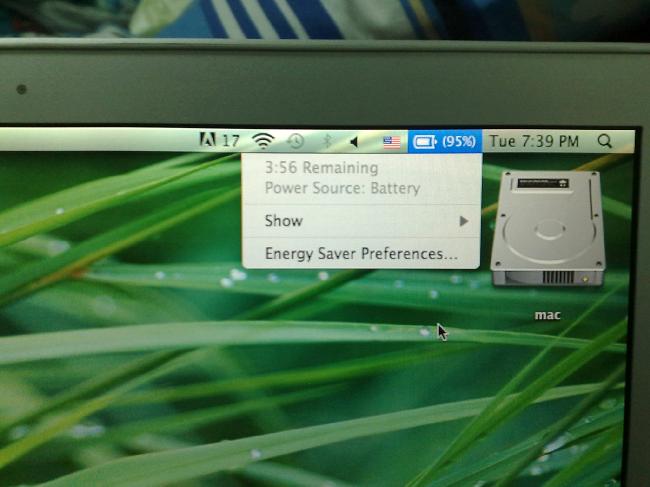Open the US flag input source menu
Viewport: 650px width, 487px height.
(391, 141)
